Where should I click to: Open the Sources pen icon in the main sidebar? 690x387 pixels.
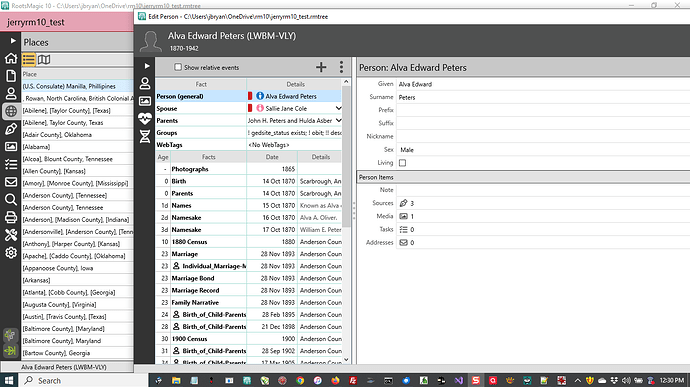pos(11,129)
